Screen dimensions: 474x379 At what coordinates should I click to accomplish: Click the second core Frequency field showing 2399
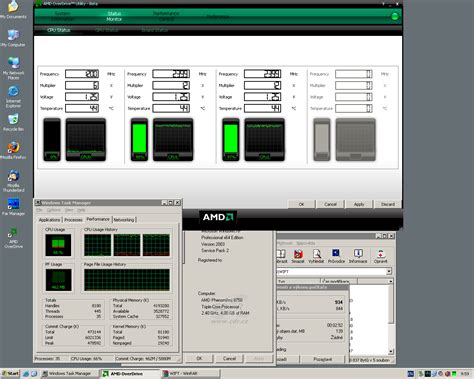[x=171, y=74]
